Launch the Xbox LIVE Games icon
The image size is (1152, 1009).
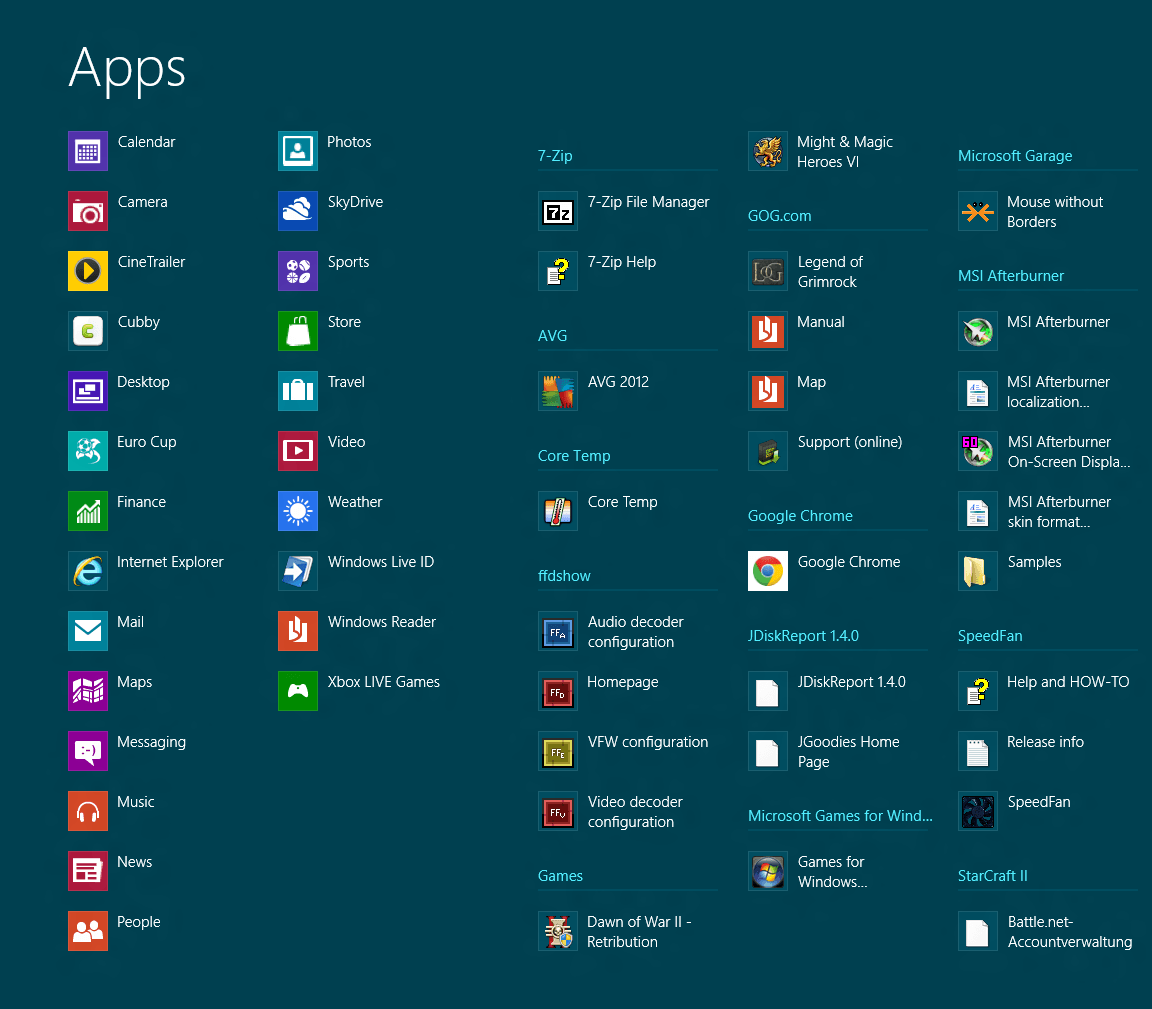click(x=298, y=691)
